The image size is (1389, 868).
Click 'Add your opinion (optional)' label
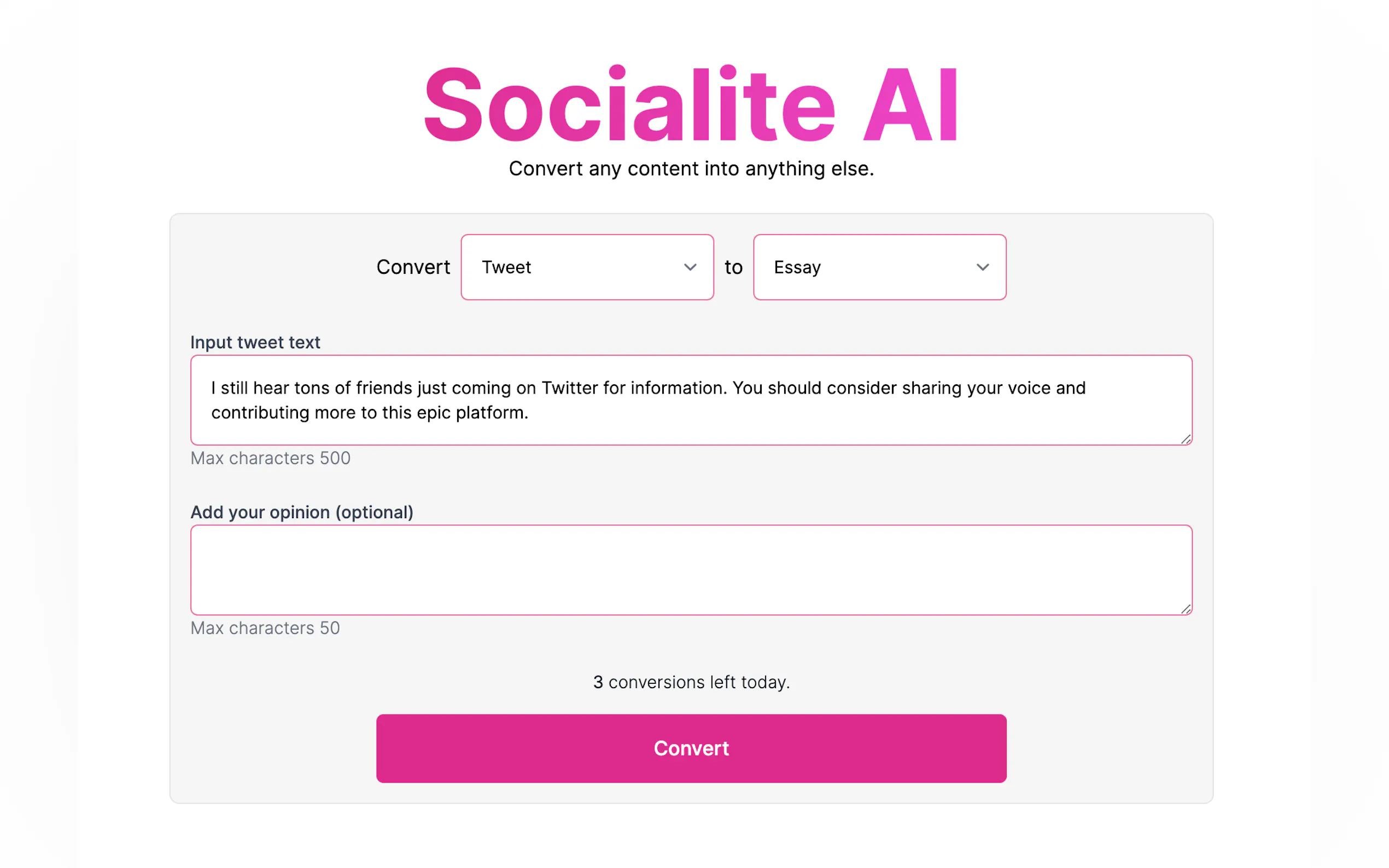(x=301, y=512)
